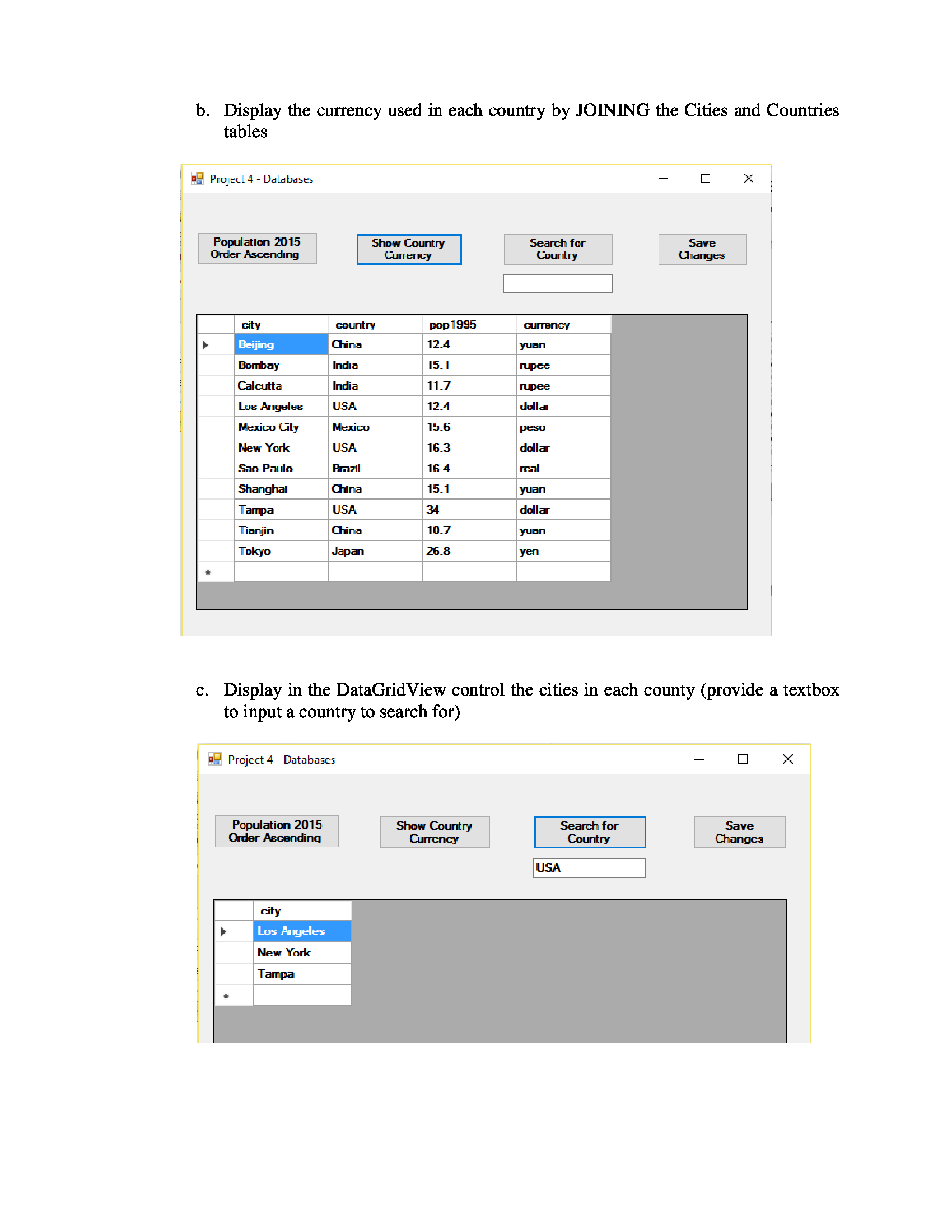
Task: Click the USA textbox in bottom window
Action: (589, 867)
